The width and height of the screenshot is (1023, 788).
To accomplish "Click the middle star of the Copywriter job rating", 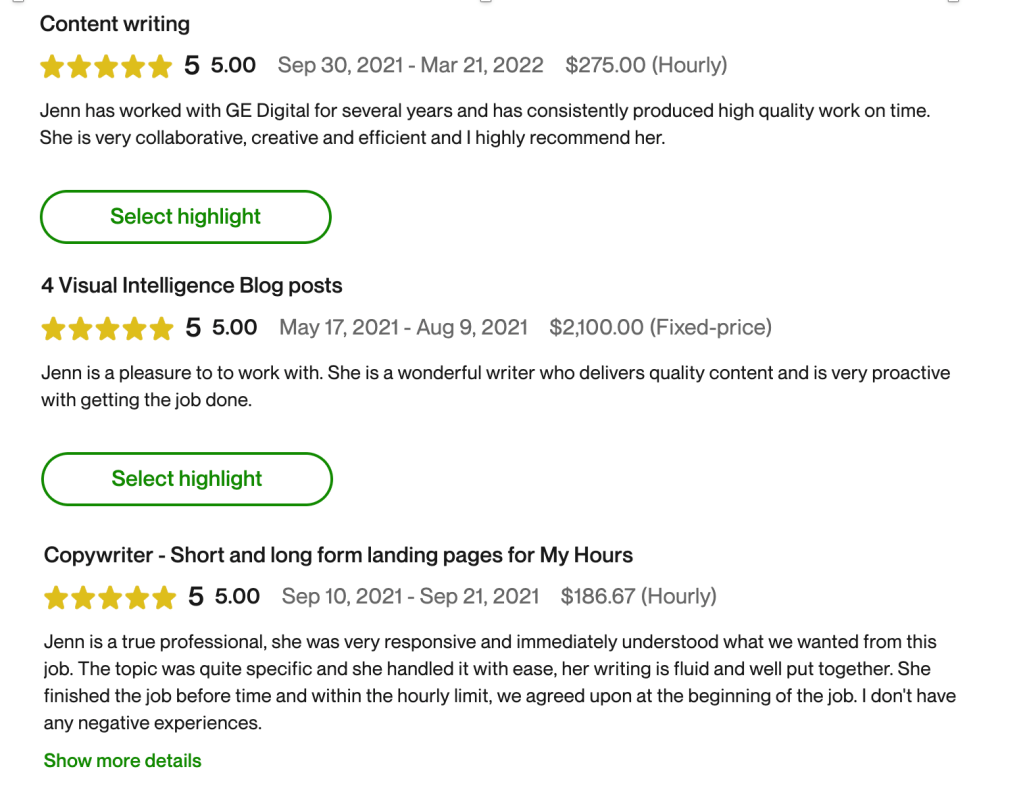I will [110, 598].
